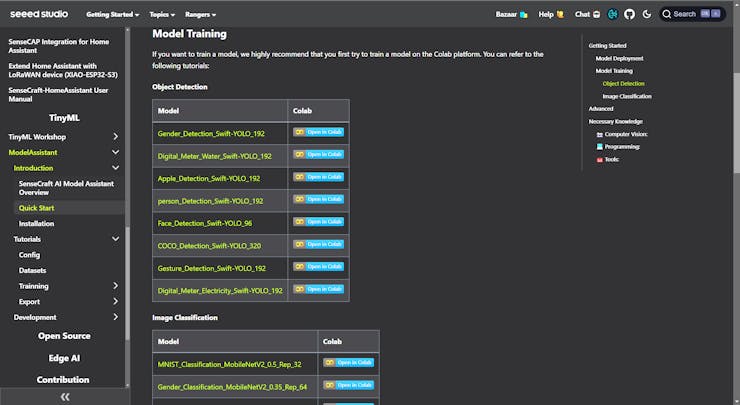Open Colab badge for Digital_Meter_Water_Swift-YOLO_192

click(319, 154)
